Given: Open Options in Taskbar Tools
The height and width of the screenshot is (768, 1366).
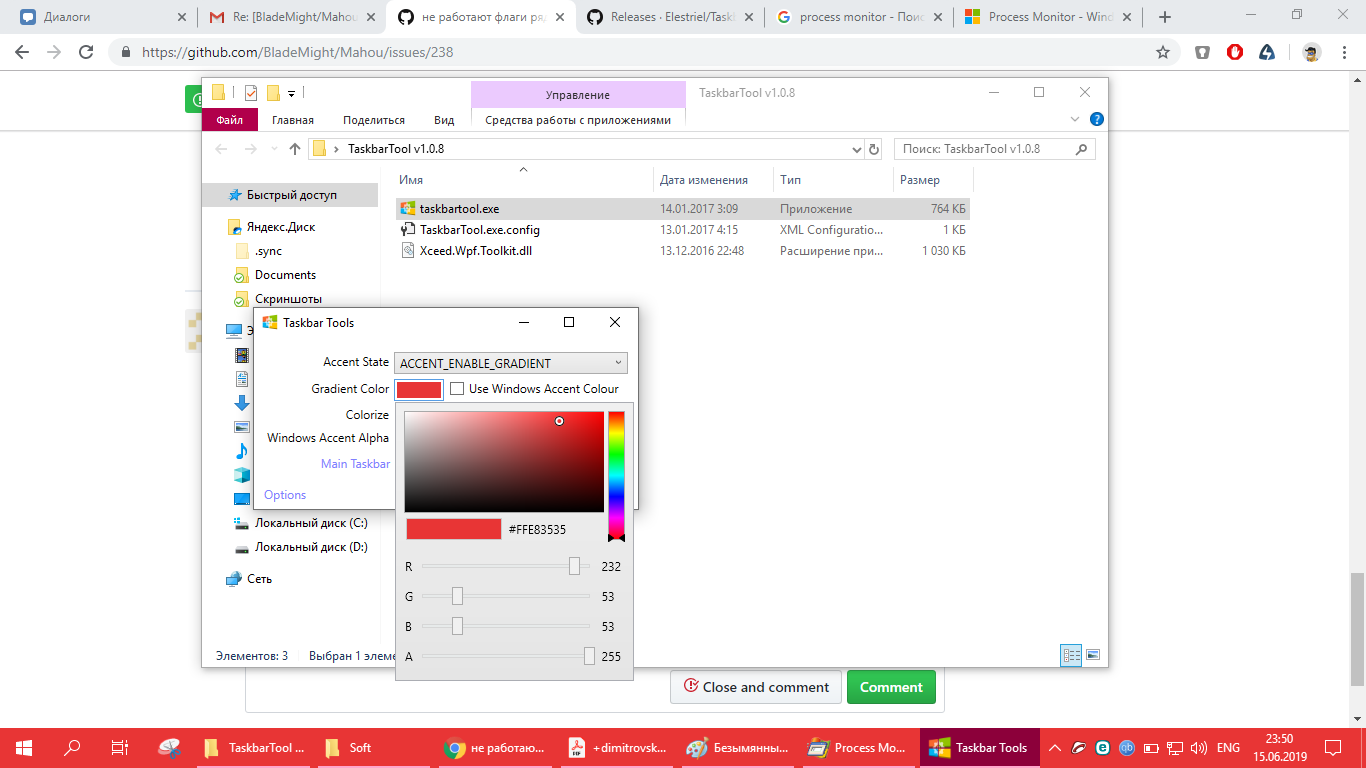Looking at the screenshot, I should point(285,495).
